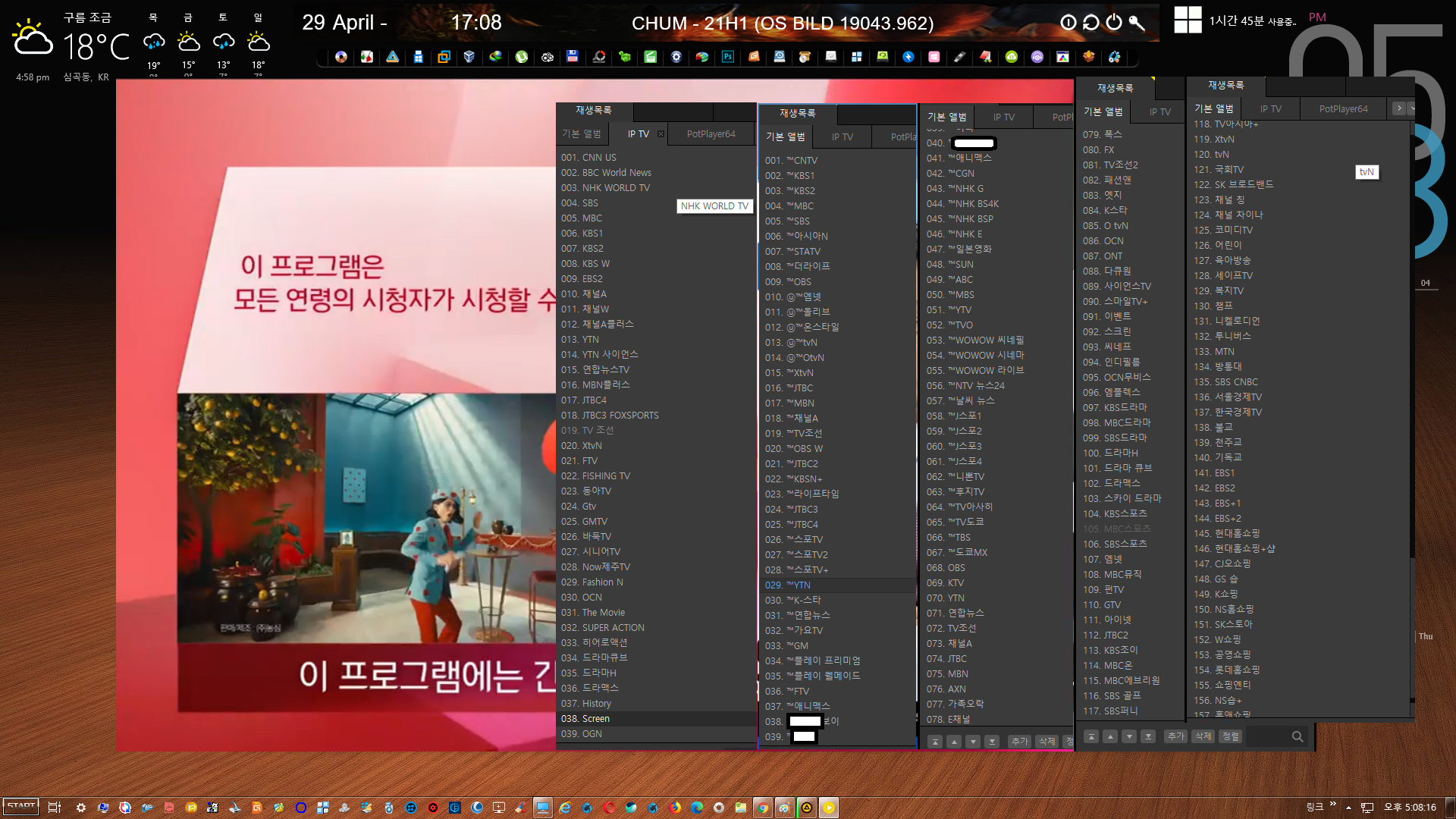Viewport: 1456px width, 819px height.
Task: Click 추가 button in fourth playlist
Action: [x=1176, y=736]
